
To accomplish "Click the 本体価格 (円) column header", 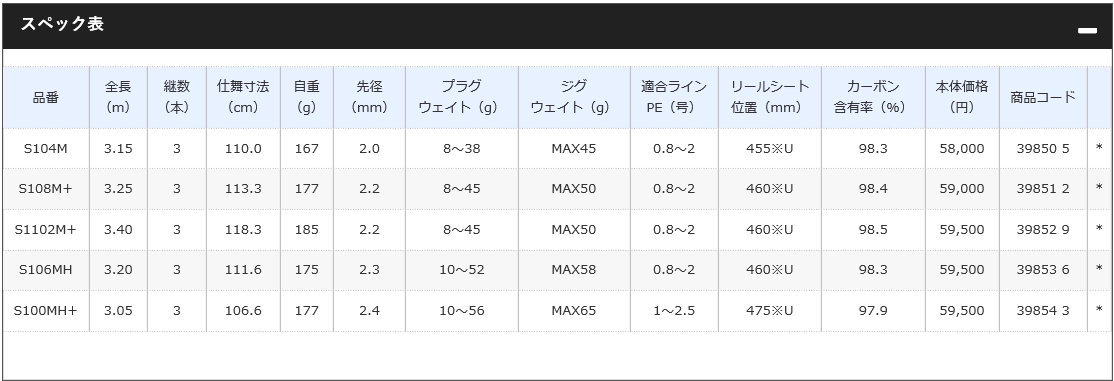I will [x=962, y=97].
